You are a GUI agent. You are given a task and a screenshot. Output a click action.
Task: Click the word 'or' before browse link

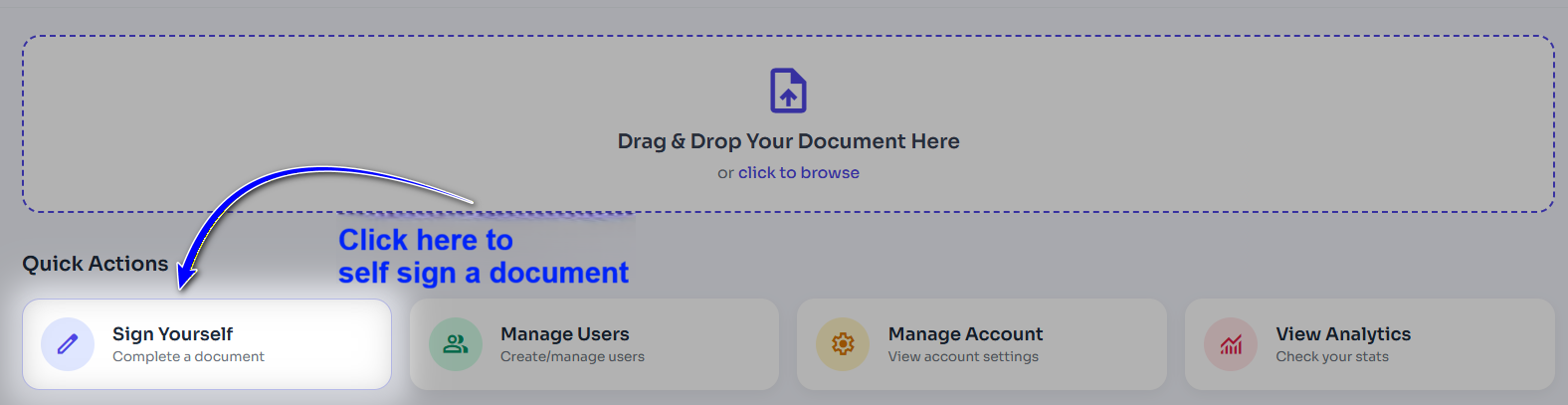pos(725,173)
